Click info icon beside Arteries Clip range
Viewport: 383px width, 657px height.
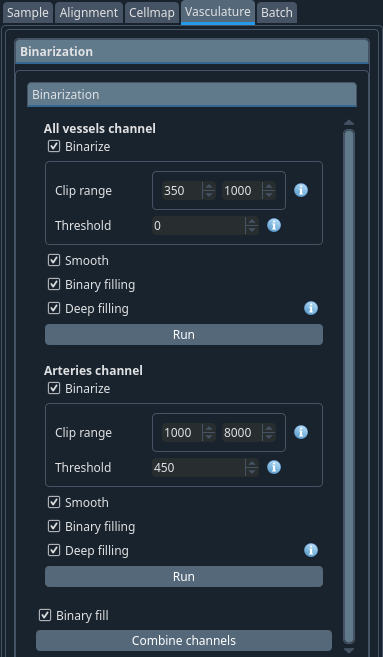pyautogui.click(x=301, y=432)
